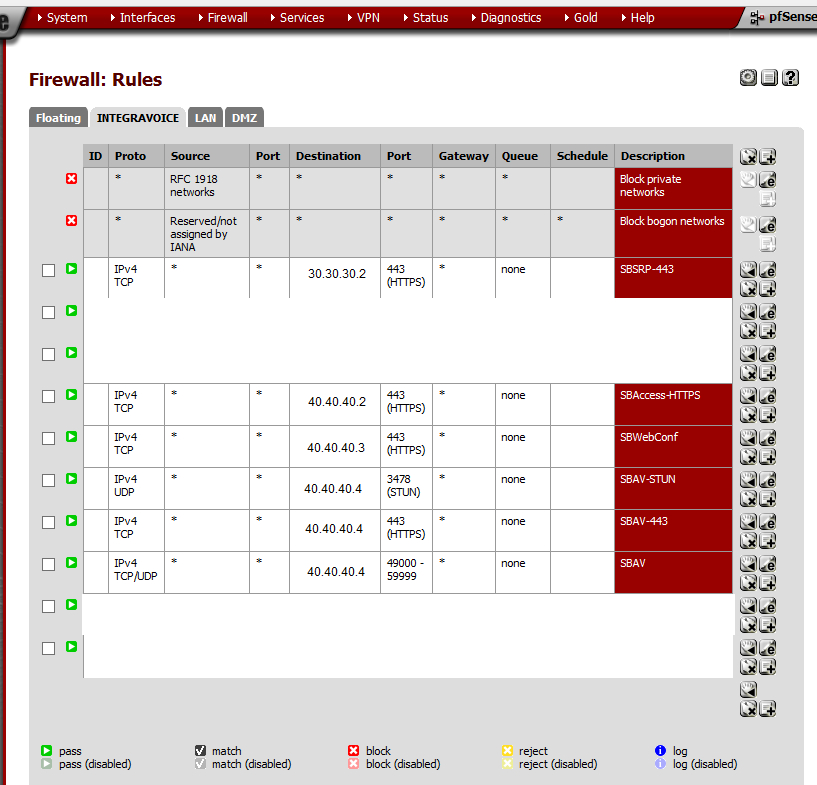817x785 pixels.
Task: Toggle the pass icon on SBAV-STUN rule
Action: [x=71, y=479]
